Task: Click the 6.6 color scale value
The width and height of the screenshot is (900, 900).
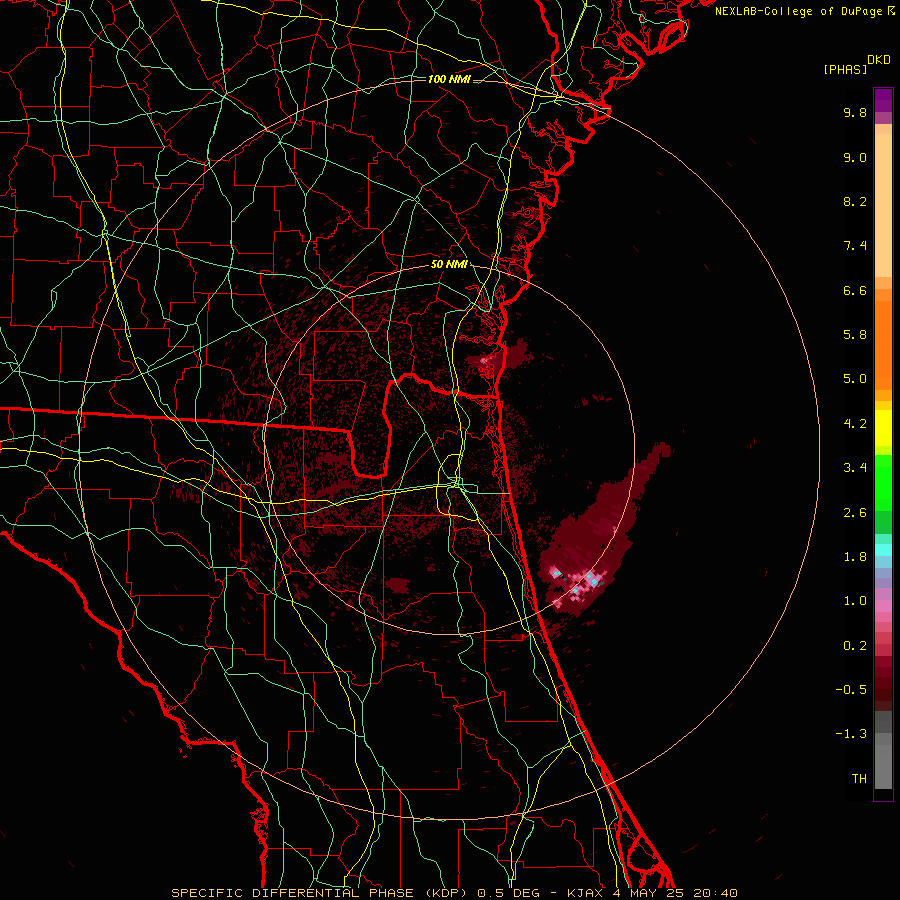Action: tap(855, 290)
